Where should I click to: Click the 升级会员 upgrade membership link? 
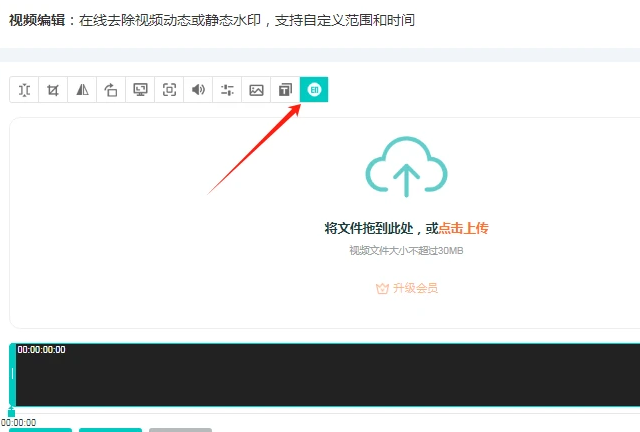415,288
